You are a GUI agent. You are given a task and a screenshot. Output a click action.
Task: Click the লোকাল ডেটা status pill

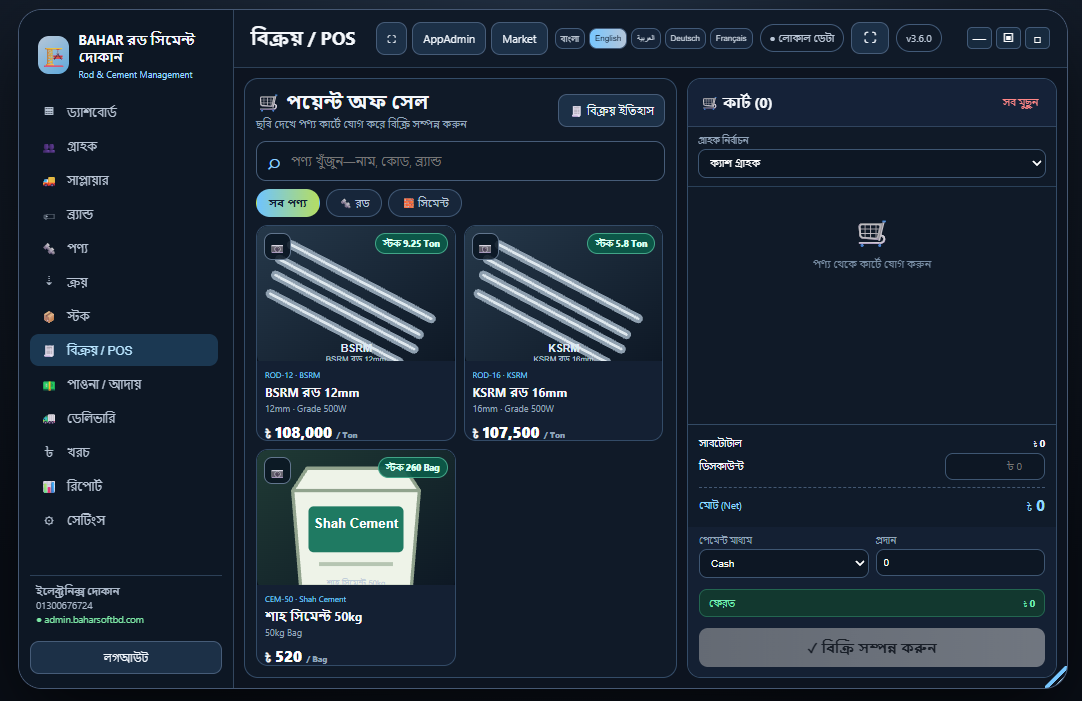pos(802,39)
